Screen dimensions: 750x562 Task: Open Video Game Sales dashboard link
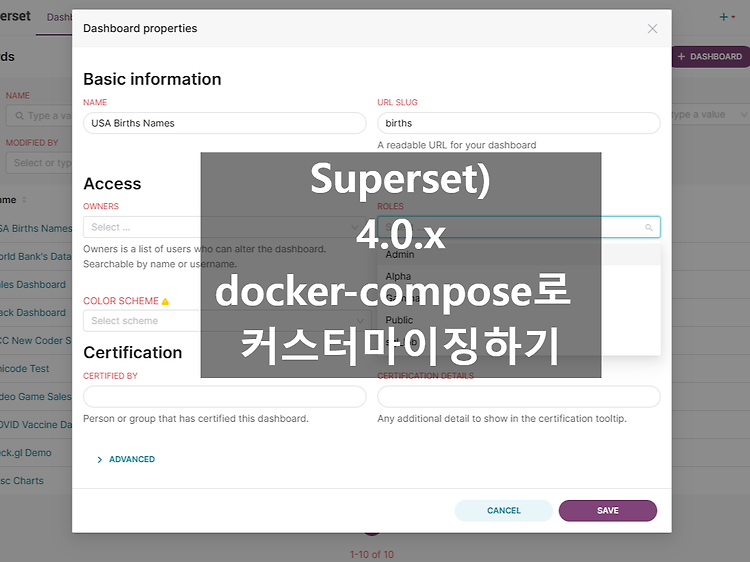[x=35, y=397]
